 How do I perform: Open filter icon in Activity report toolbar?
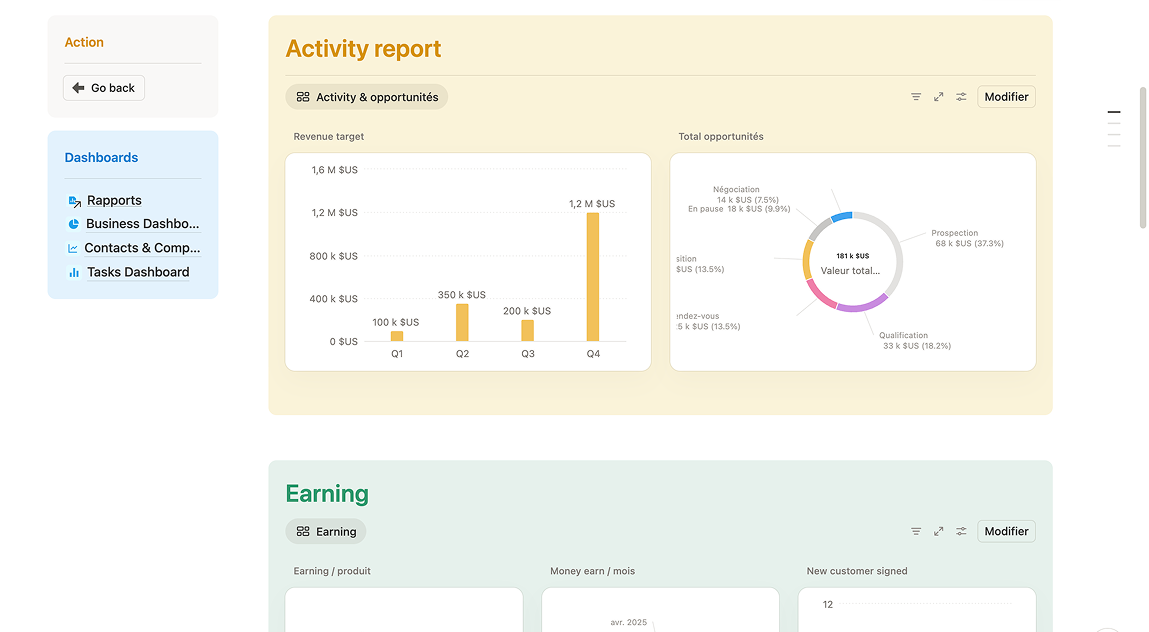[x=916, y=97]
